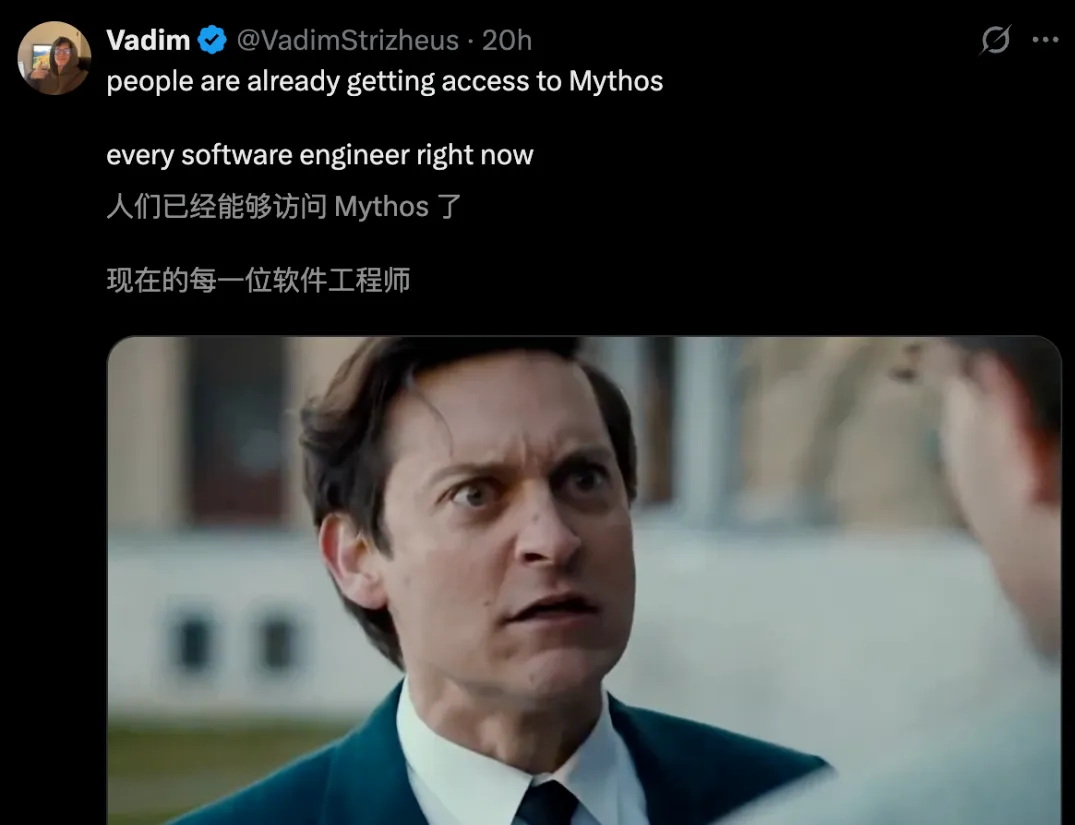Open the post via 20h timestamp
Screen dimensions: 1075x825
click(507, 40)
